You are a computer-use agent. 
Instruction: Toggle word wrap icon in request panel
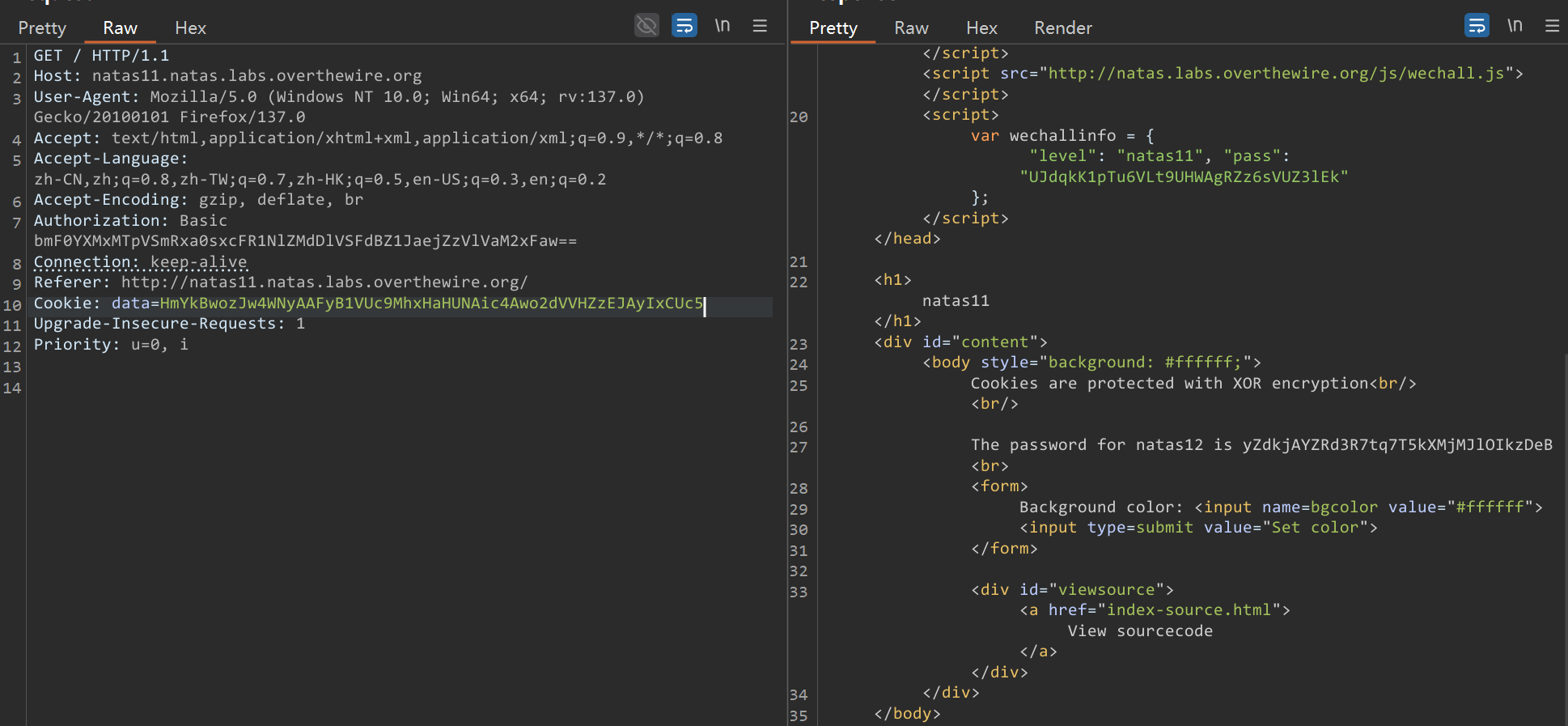[x=684, y=26]
